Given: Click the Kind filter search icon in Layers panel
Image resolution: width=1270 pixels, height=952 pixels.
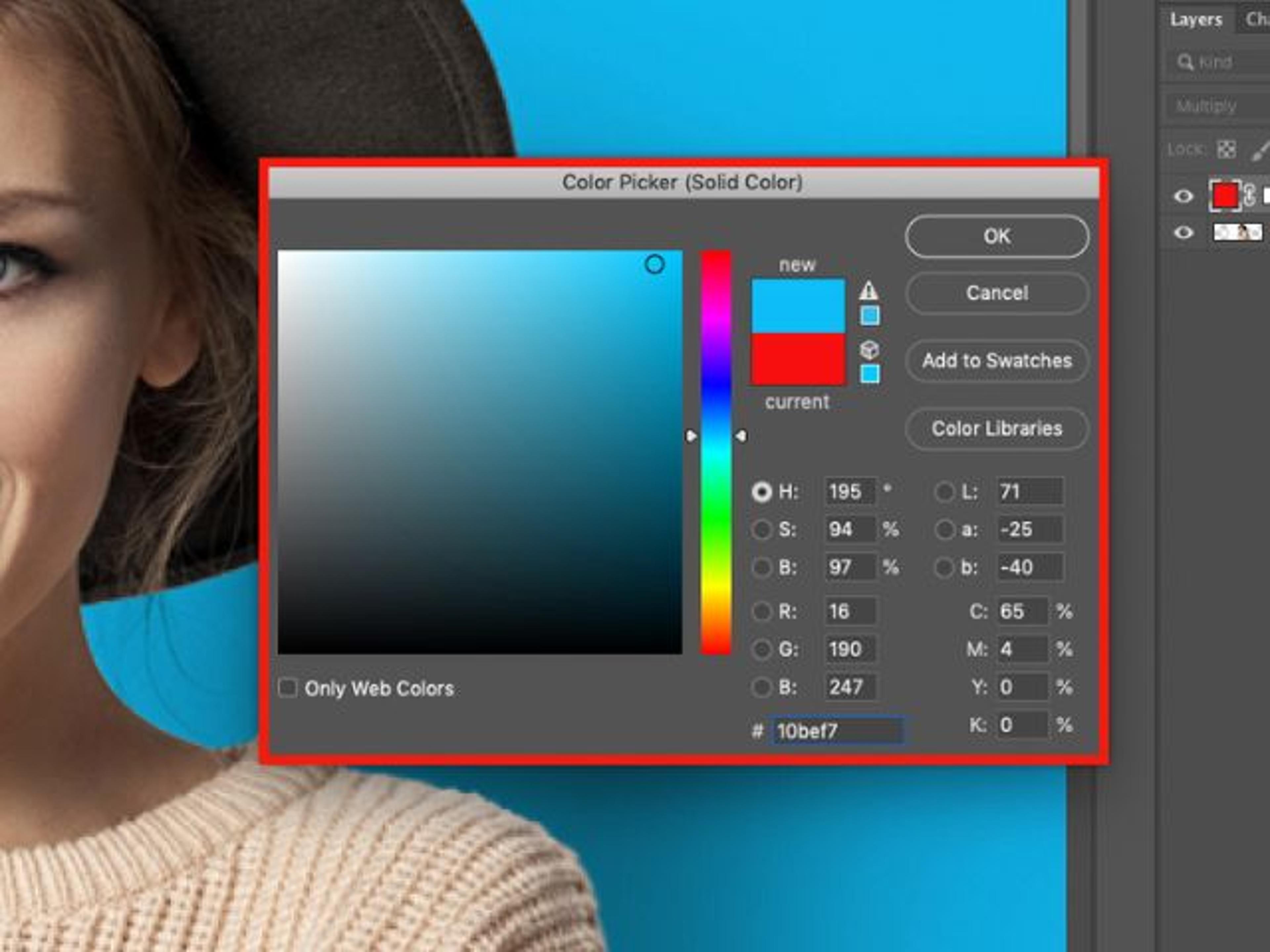Looking at the screenshot, I should click(1185, 62).
